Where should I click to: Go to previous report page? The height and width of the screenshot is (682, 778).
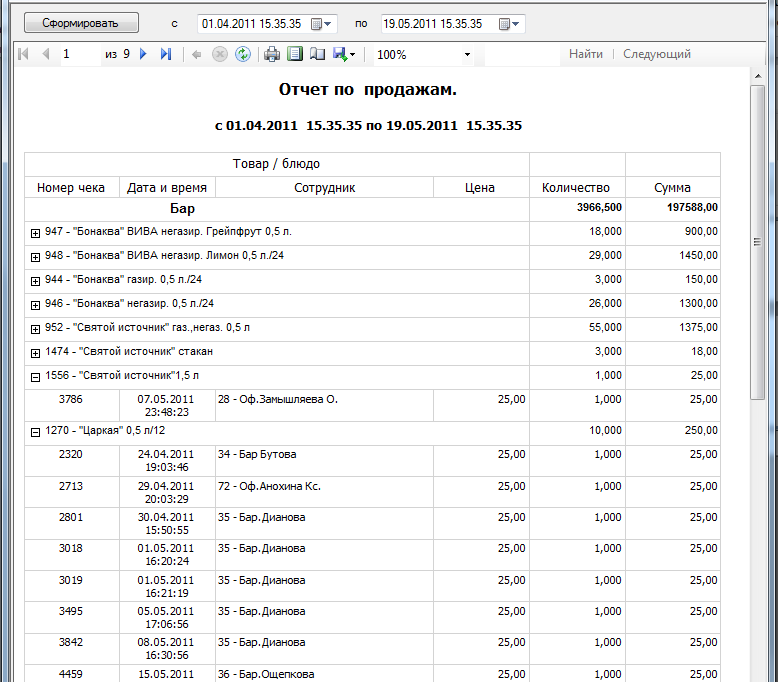click(x=46, y=54)
